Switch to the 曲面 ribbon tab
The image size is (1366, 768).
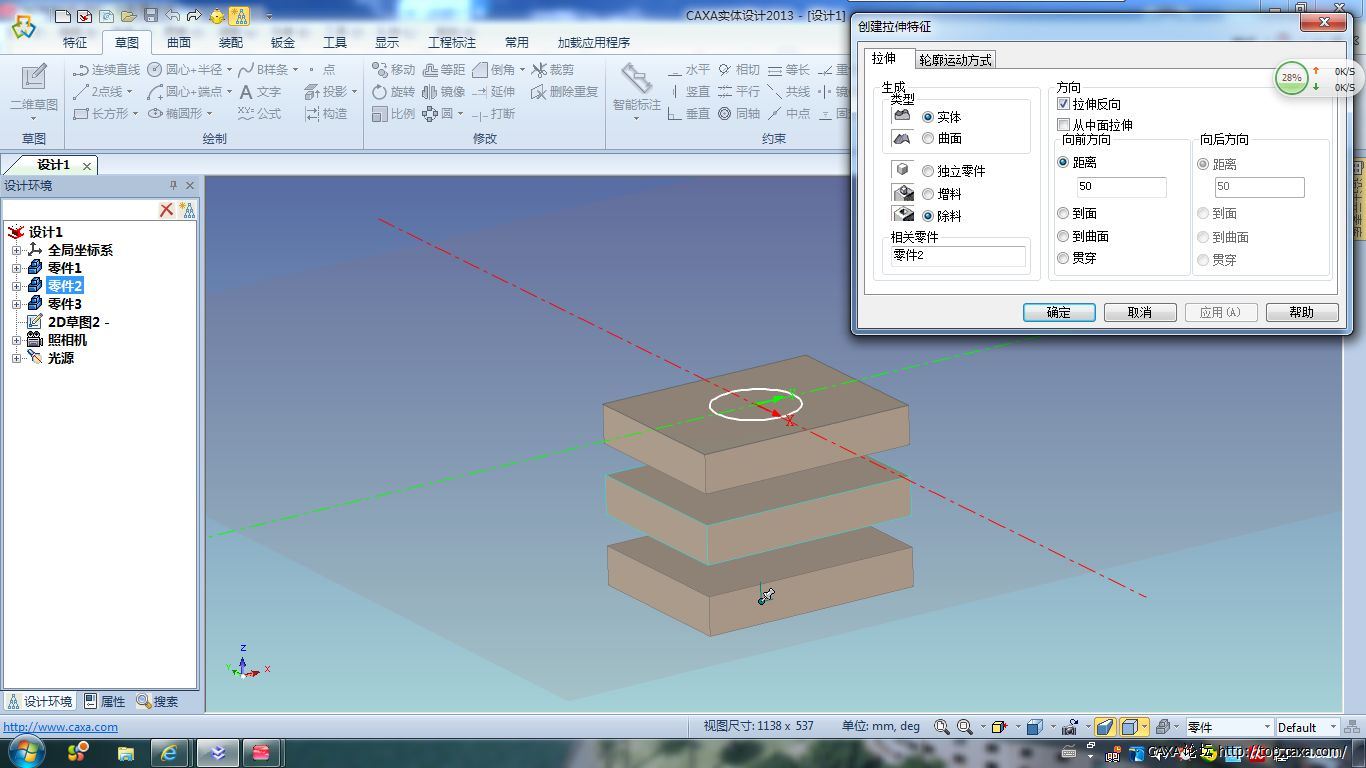pyautogui.click(x=179, y=42)
